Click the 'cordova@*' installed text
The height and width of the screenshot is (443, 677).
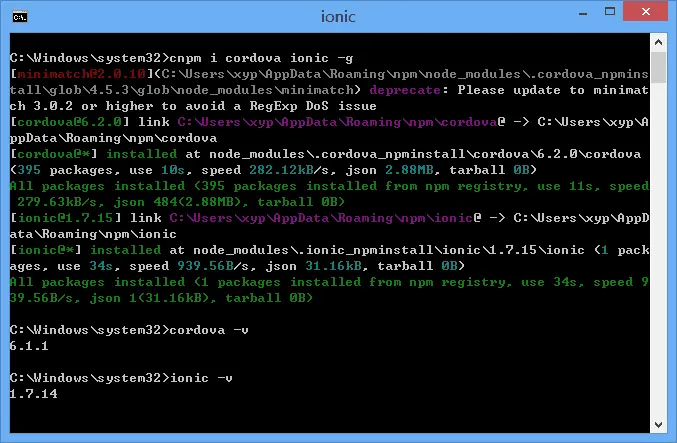pos(53,154)
